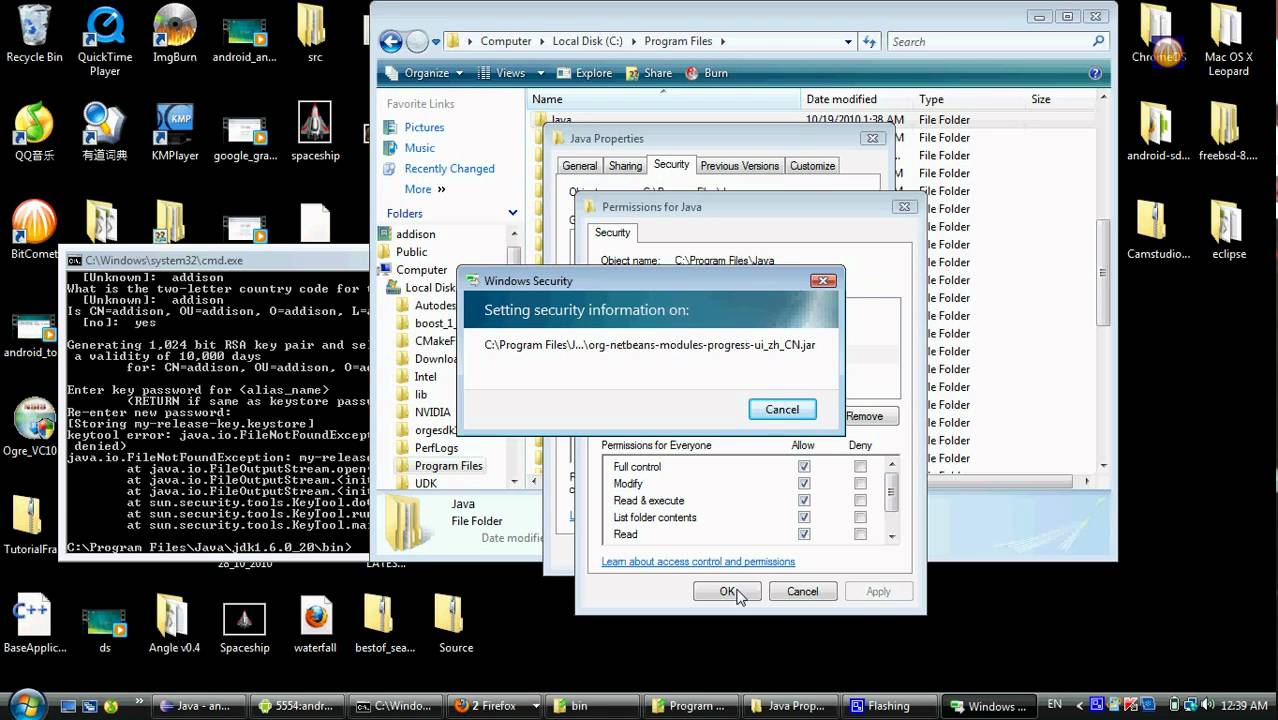This screenshot has height=720, width=1278.
Task: Open the 有道词典 desktop icon
Action: [x=105, y=131]
